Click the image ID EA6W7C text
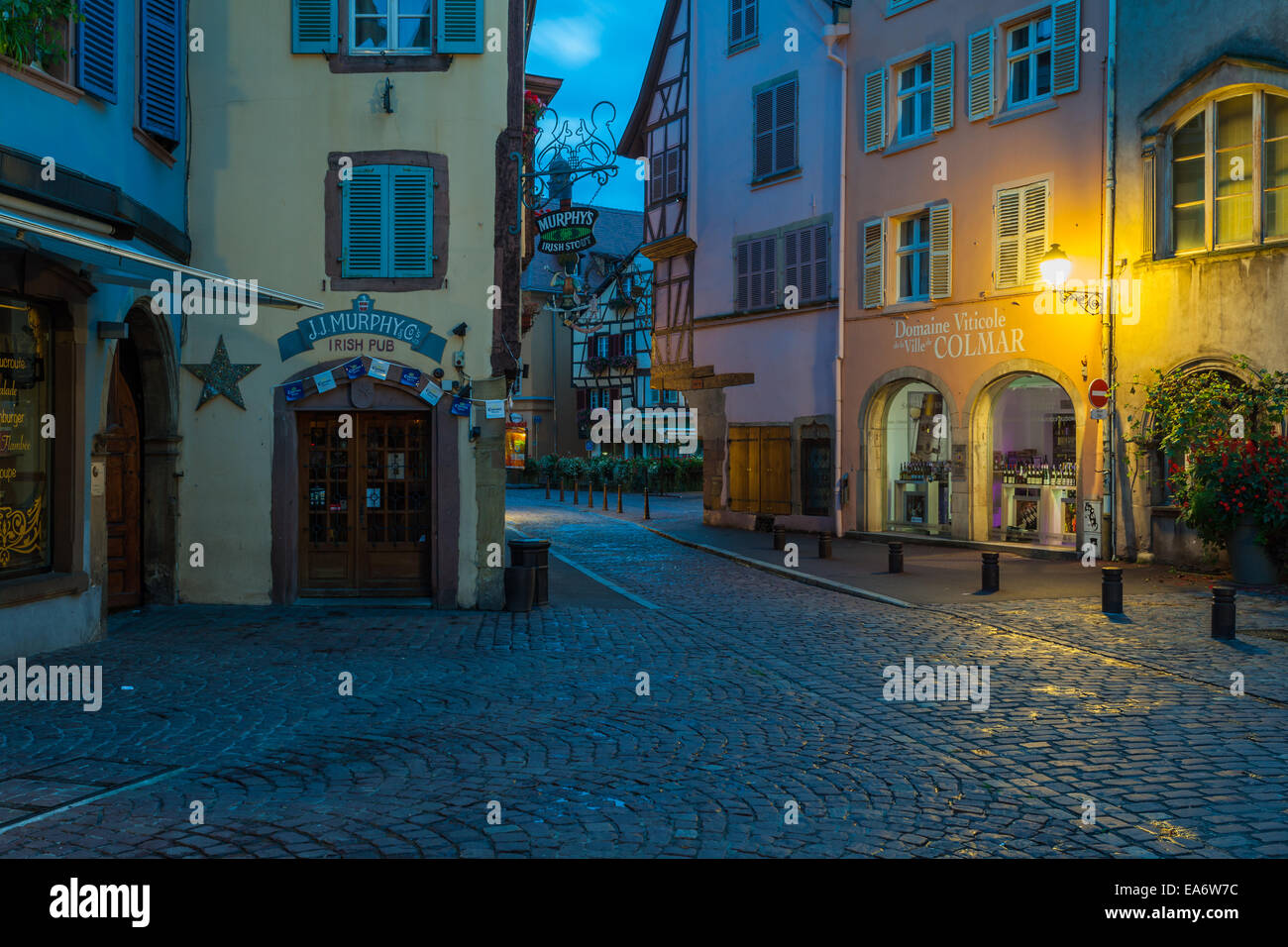 (1176, 890)
